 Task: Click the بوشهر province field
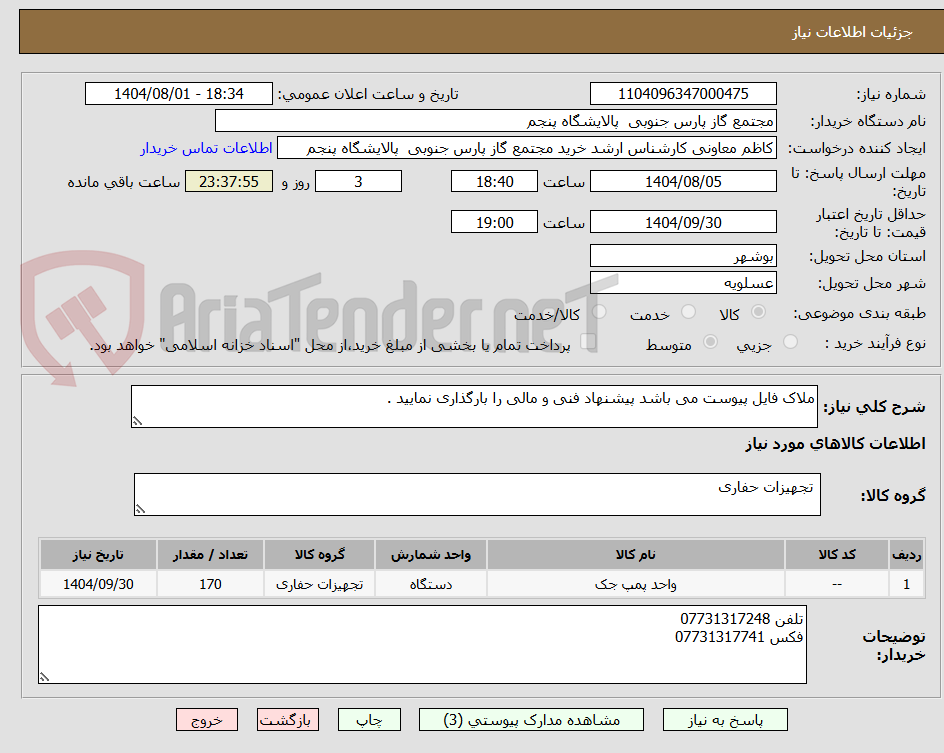pyautogui.click(x=683, y=255)
